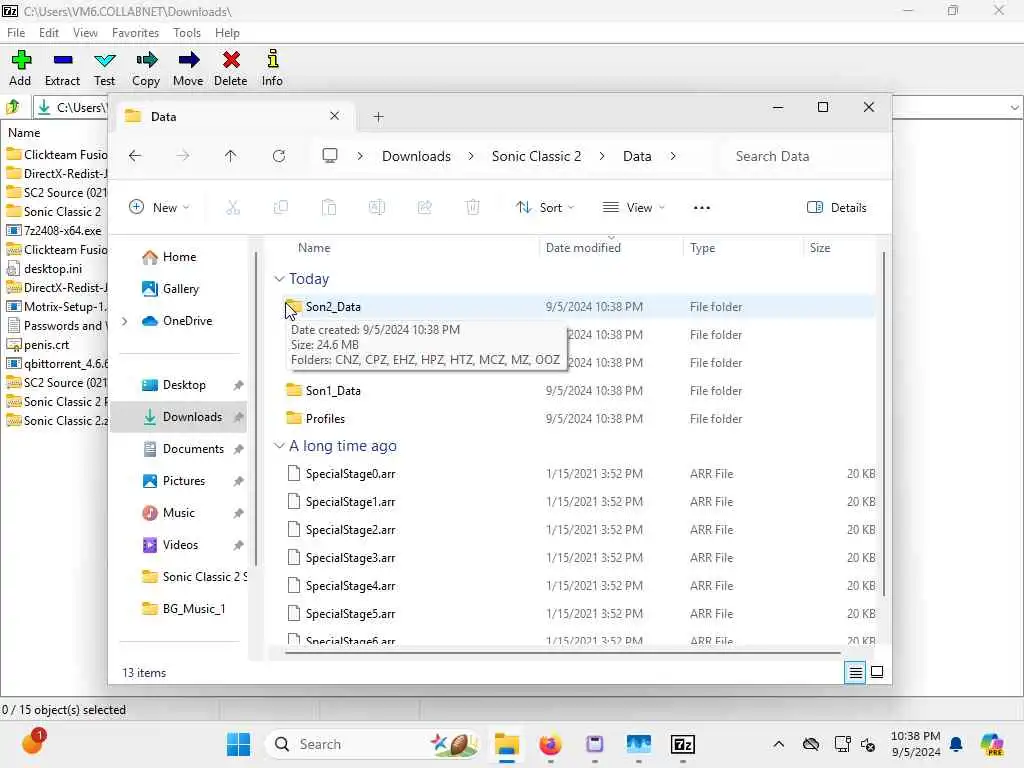Open the New item dropdown
Screen dimensions: 1024x768
(x=159, y=208)
